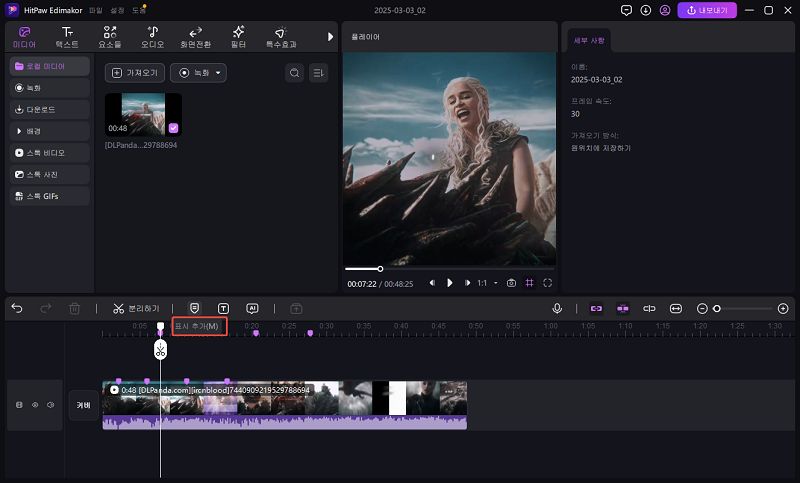Open the Audio (오디오) tools tab

tap(152, 37)
